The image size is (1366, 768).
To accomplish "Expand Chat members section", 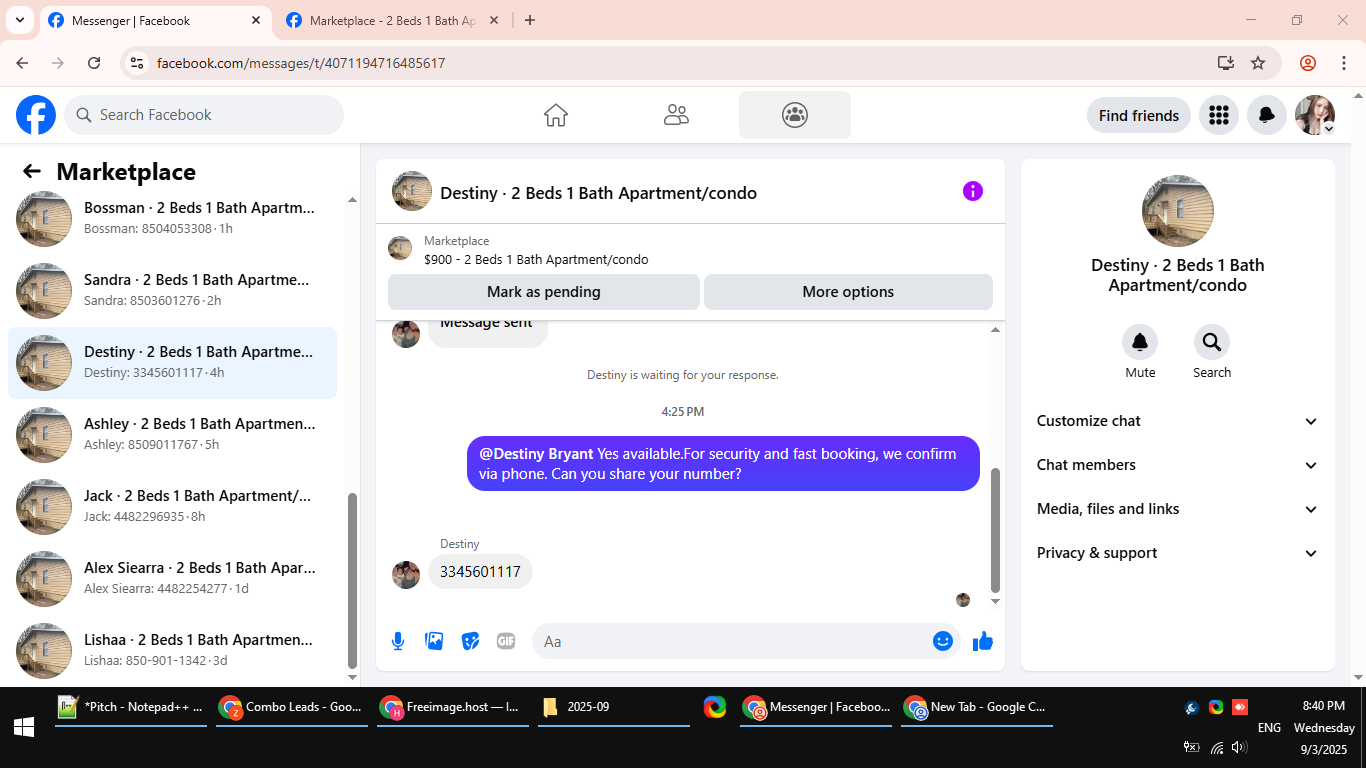I will tap(1178, 465).
